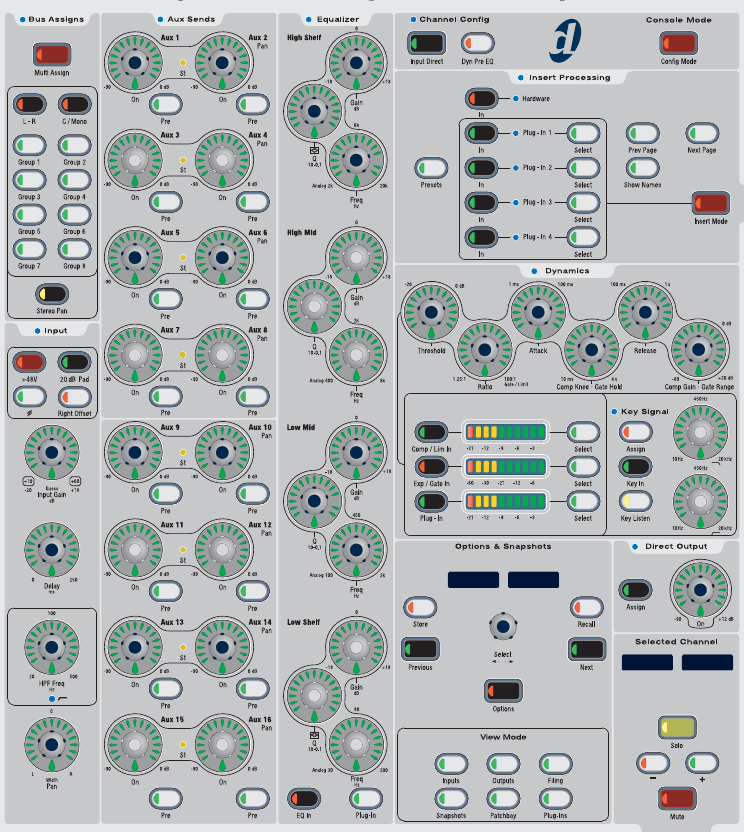Image resolution: width=744 pixels, height=832 pixels.
Task: Enable C/Mono bus assign
Action: (74, 104)
